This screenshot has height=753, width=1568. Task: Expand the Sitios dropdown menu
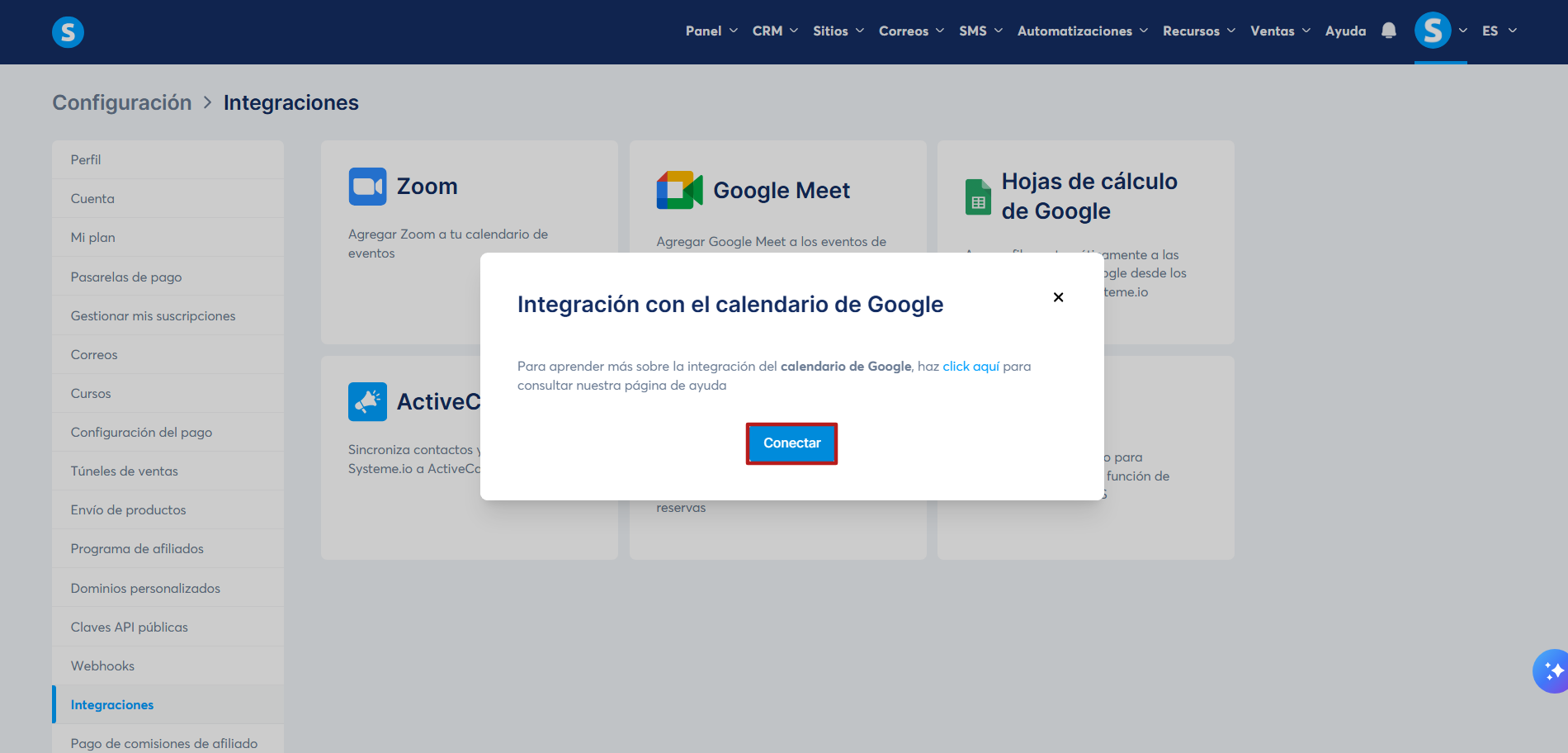click(x=838, y=31)
